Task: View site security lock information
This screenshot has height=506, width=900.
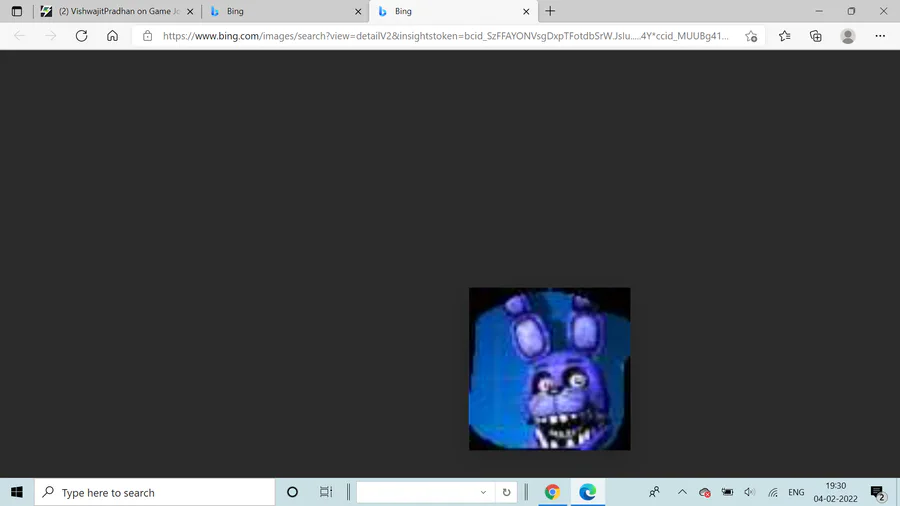Action: coord(148,36)
